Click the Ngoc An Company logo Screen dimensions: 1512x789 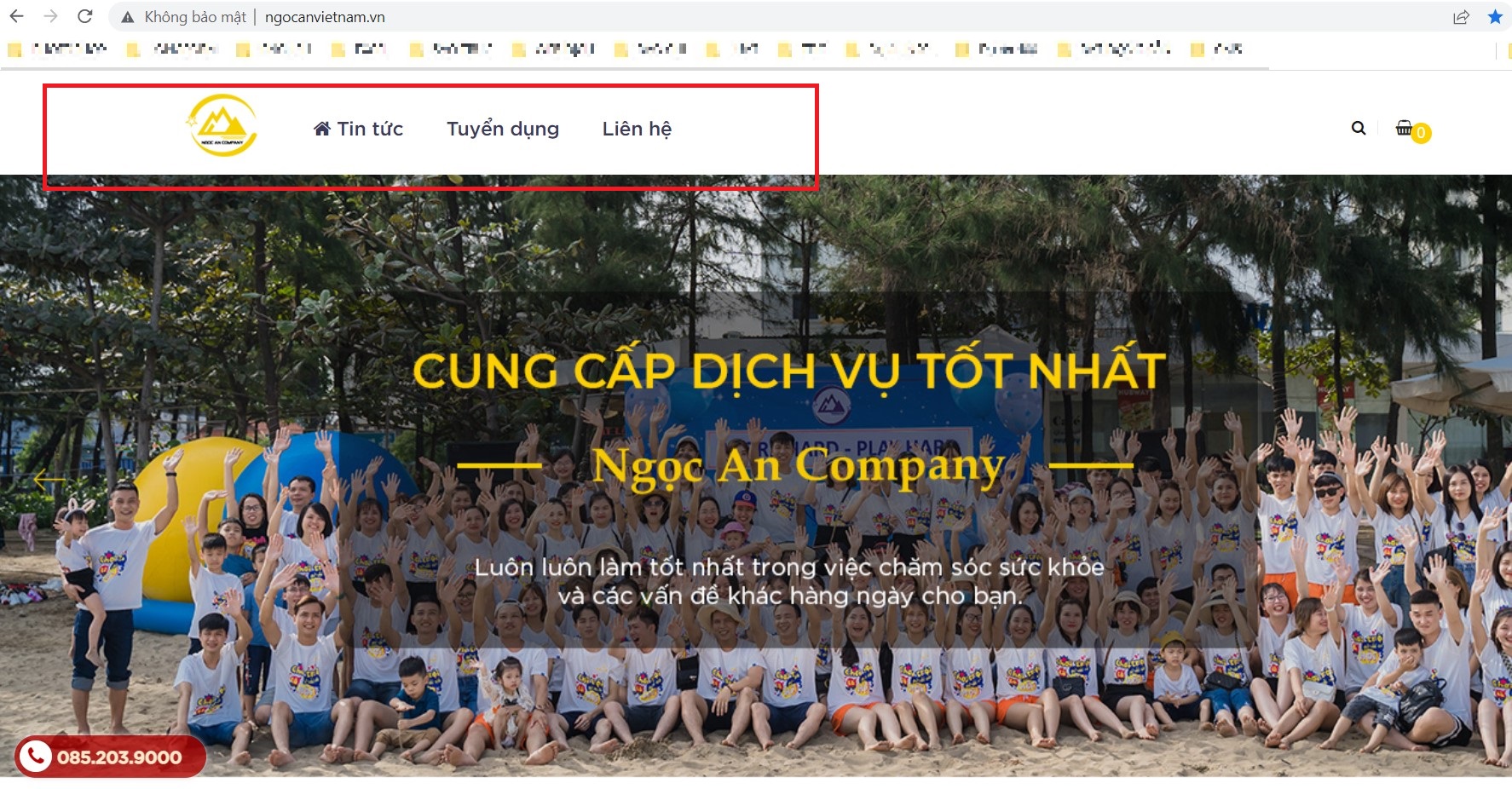(222, 125)
